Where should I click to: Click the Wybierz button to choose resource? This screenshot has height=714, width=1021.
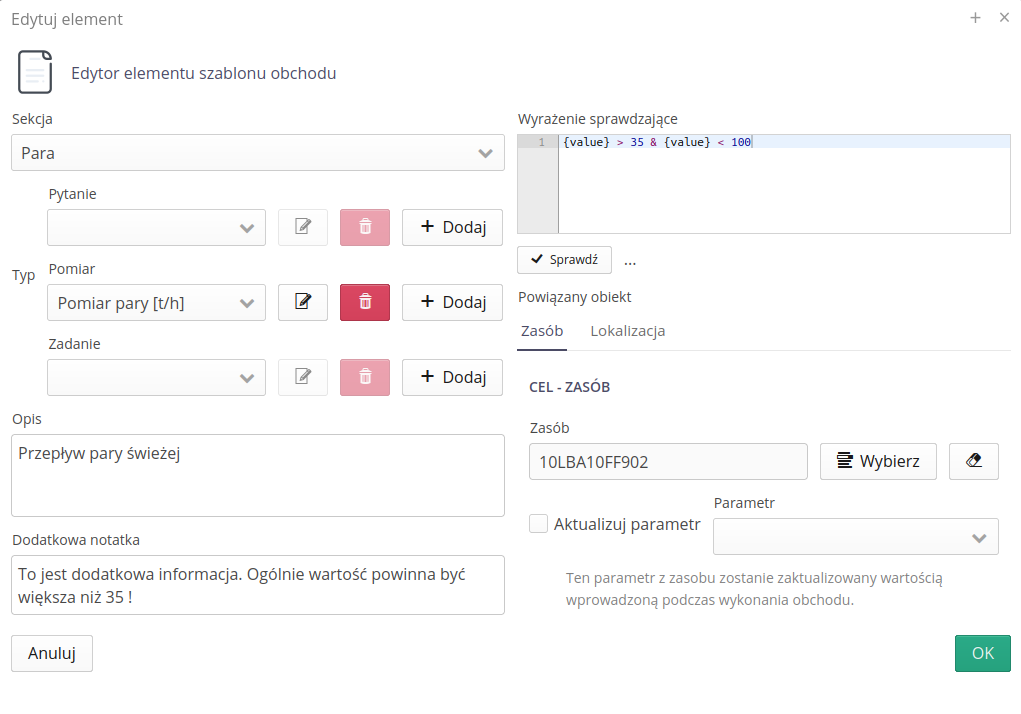(x=877, y=461)
